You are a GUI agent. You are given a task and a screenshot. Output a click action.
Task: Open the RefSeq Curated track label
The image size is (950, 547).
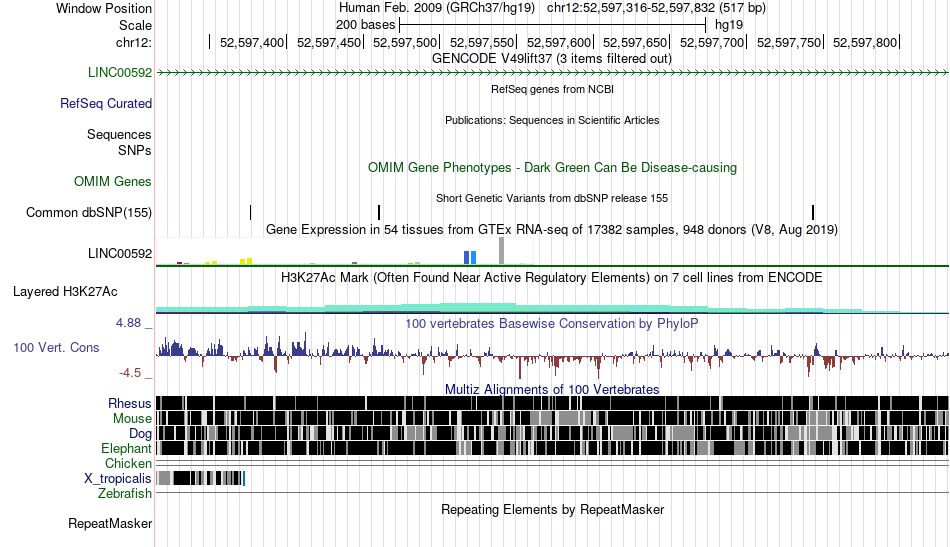105,104
